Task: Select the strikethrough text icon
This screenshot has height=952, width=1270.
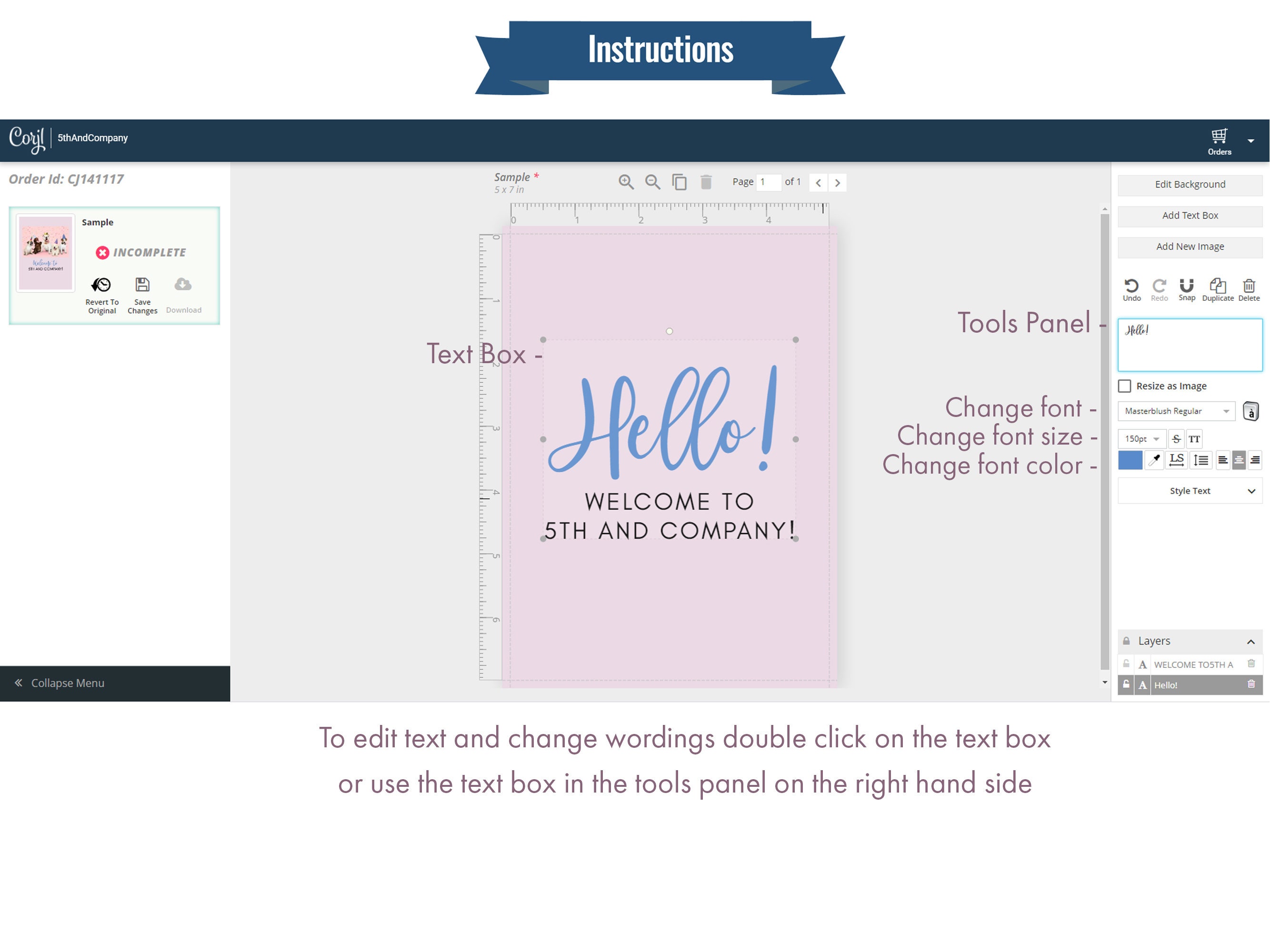Action: click(1176, 438)
